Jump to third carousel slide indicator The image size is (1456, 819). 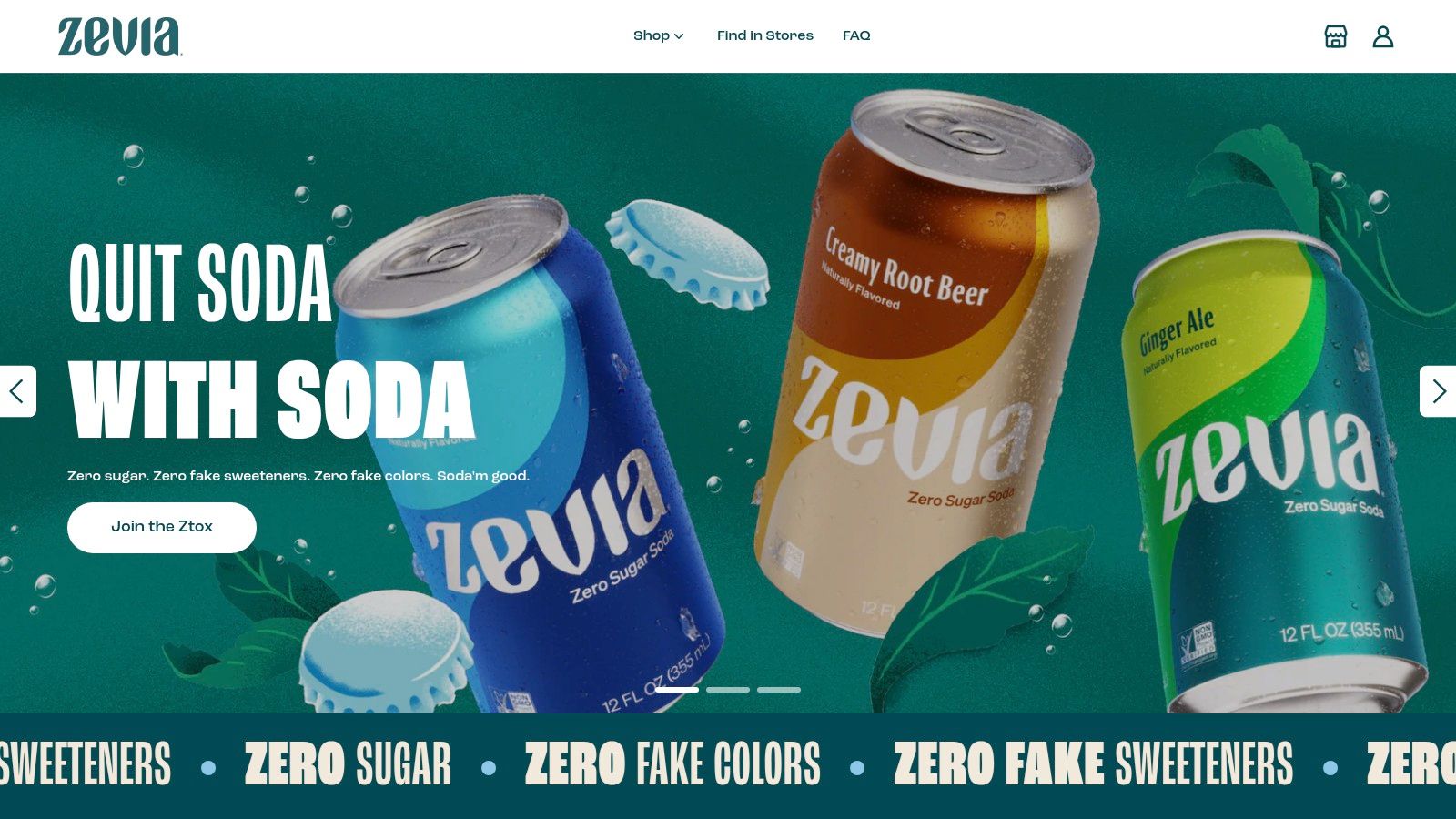779,690
